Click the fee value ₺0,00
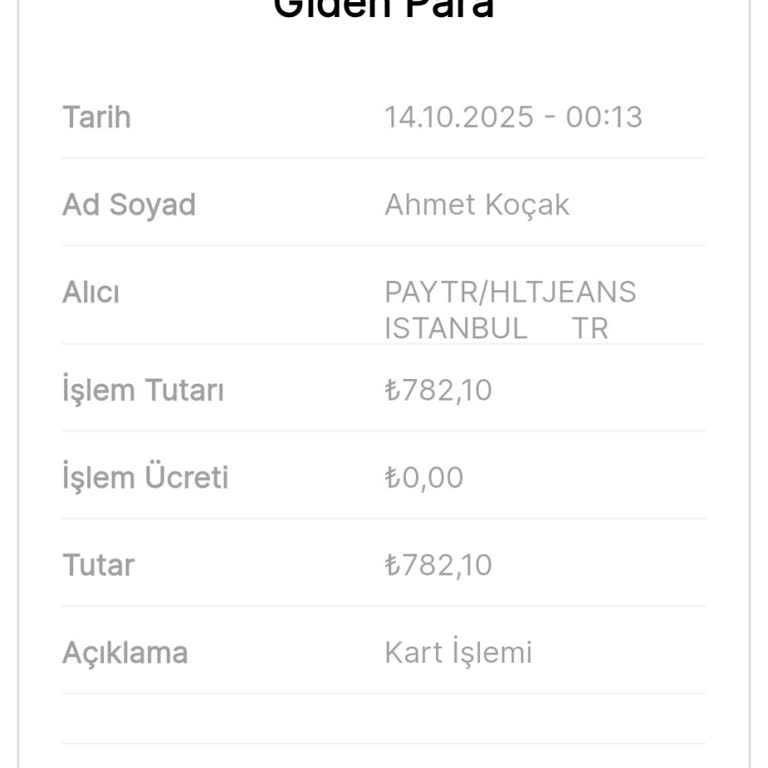 (424, 478)
